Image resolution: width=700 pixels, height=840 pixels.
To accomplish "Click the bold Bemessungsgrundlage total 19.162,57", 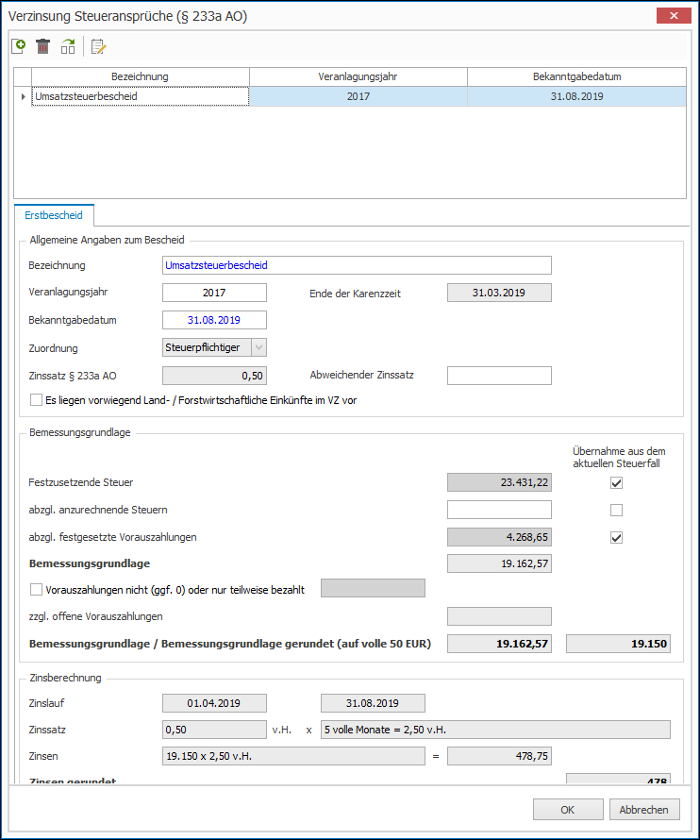I will 499,644.
